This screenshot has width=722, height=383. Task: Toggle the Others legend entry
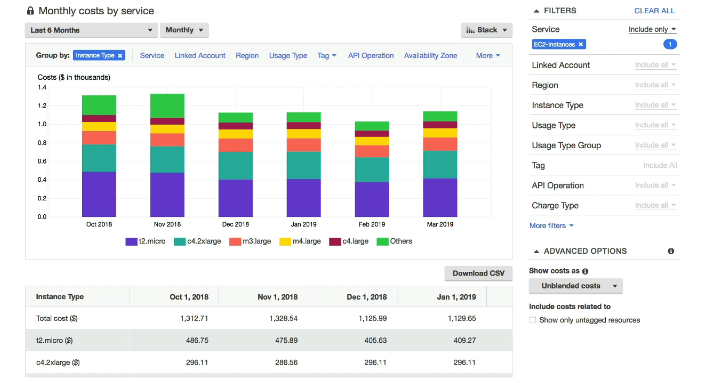[394, 242]
